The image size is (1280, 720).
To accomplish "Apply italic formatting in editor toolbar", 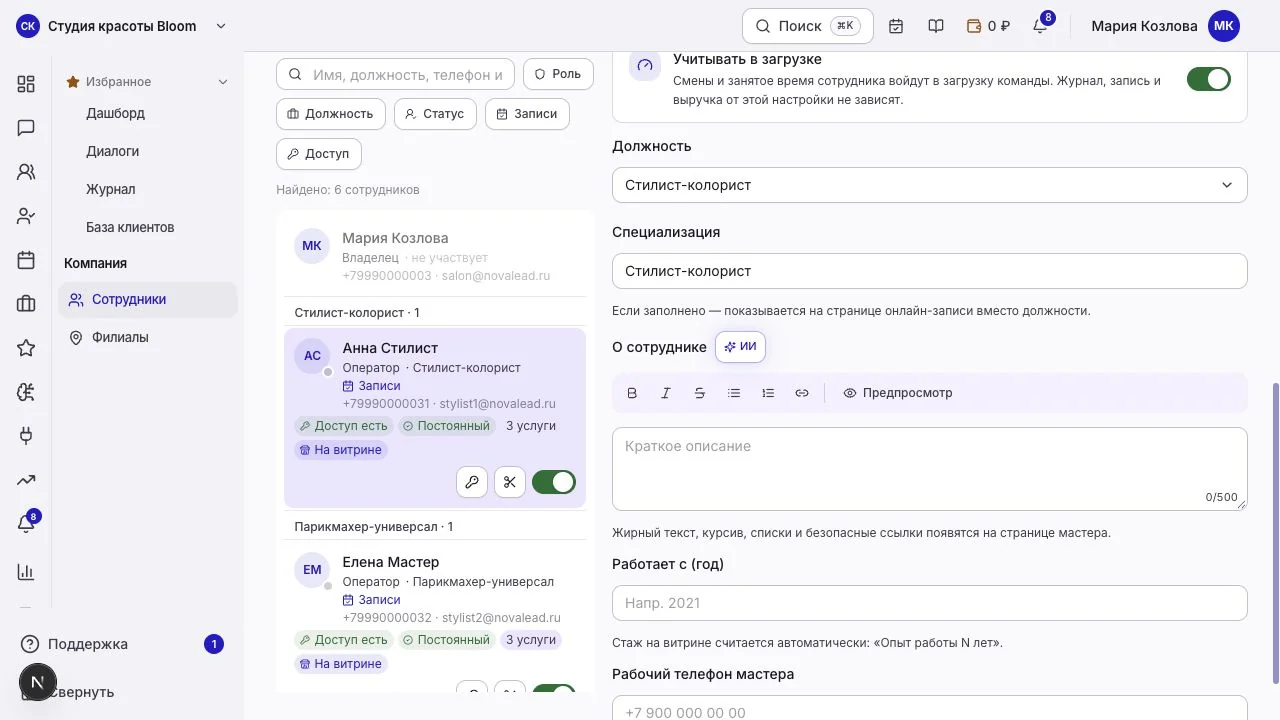I will pyautogui.click(x=666, y=393).
